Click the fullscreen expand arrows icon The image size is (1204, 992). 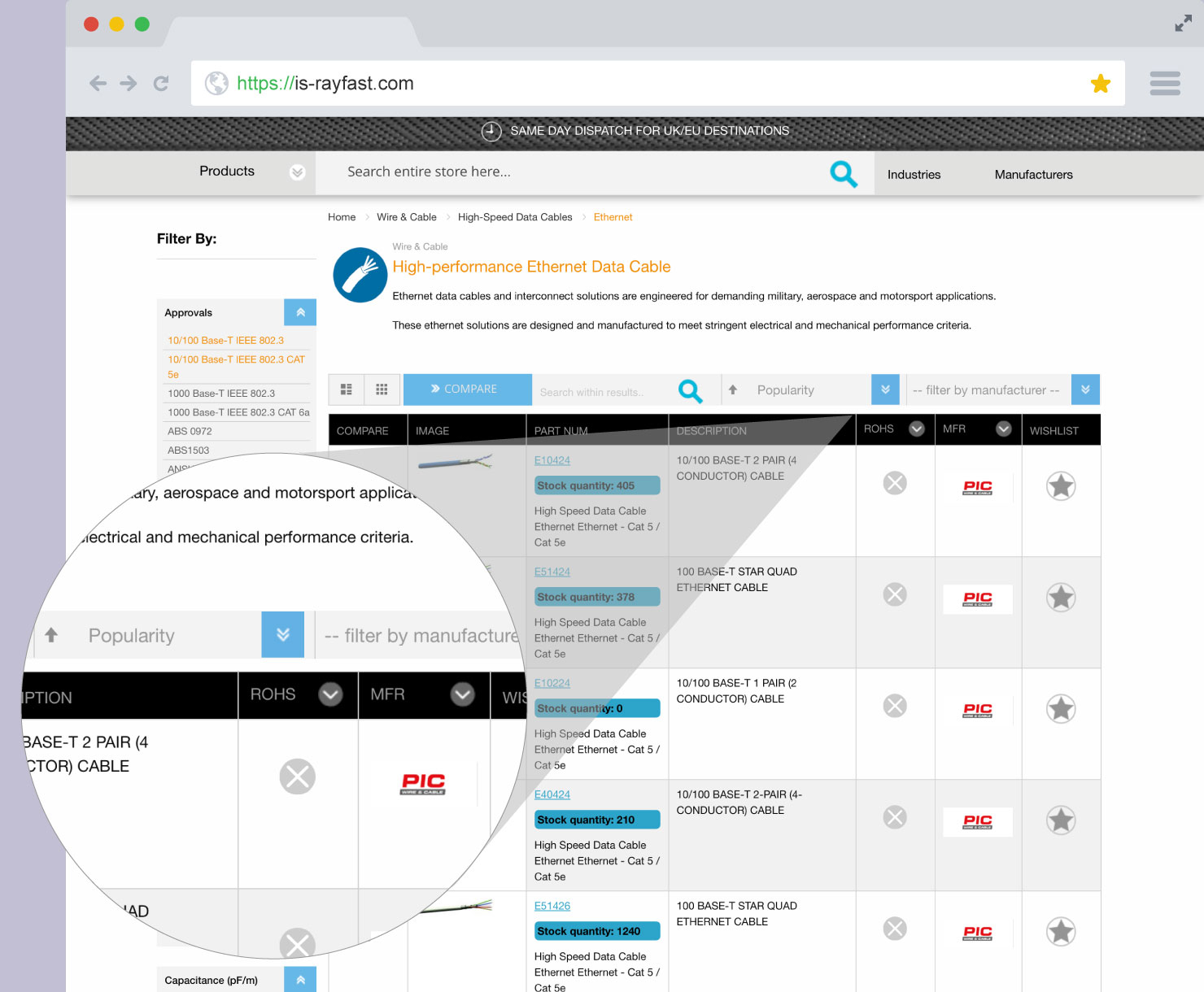coord(1183,24)
